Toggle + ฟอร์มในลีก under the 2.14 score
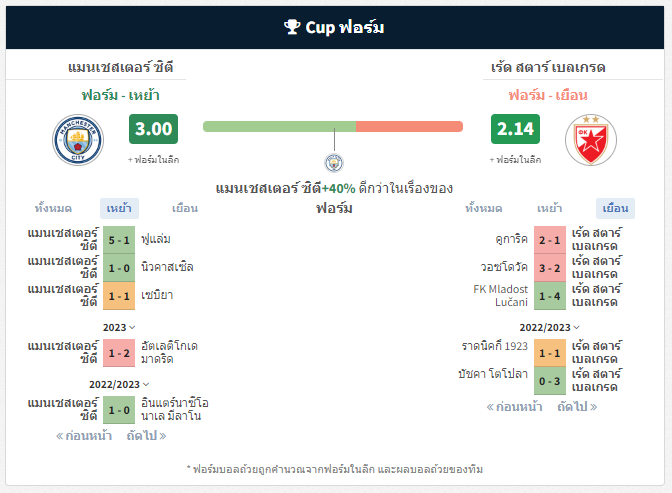 [x=515, y=160]
